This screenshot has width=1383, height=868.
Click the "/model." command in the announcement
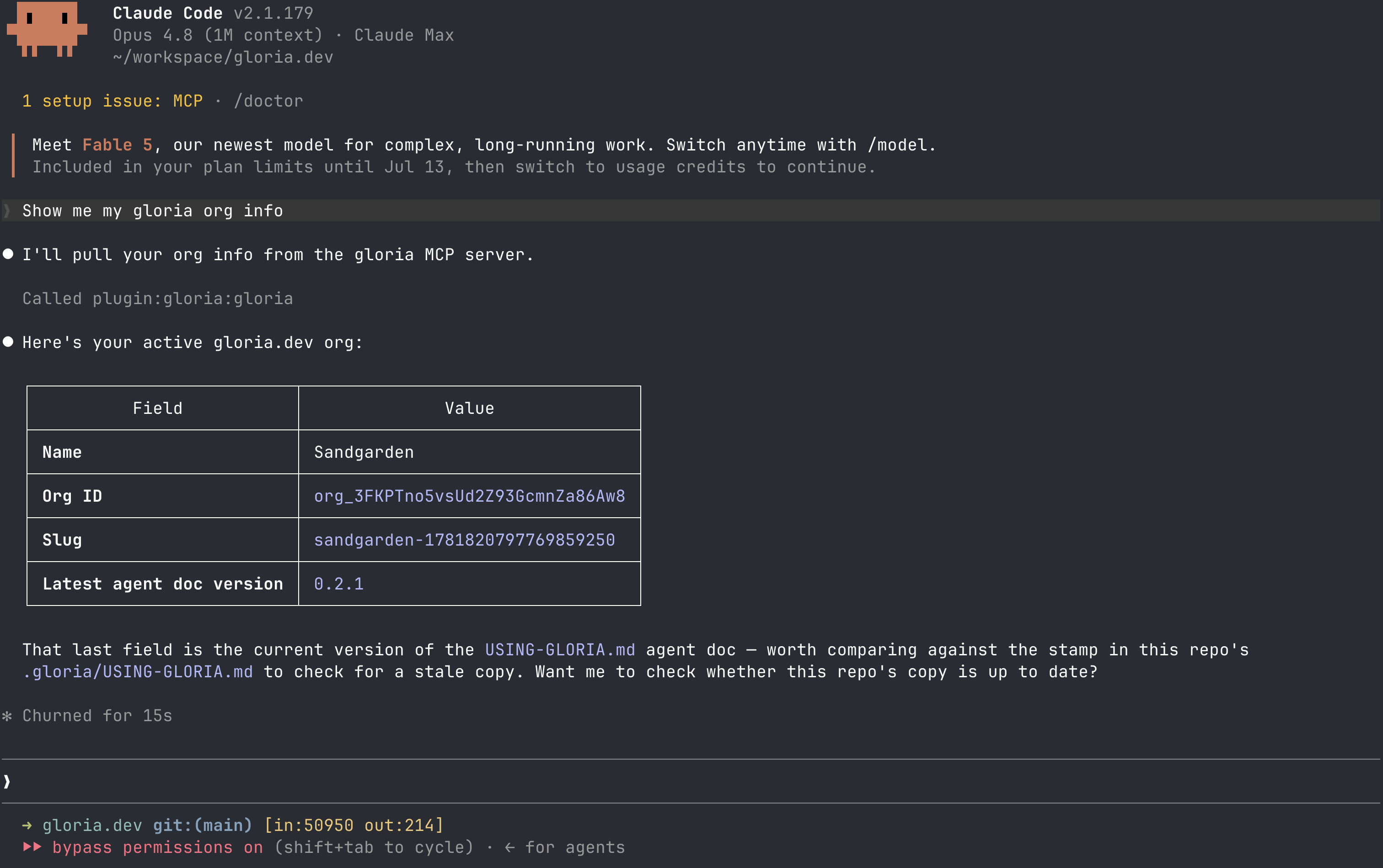point(901,145)
